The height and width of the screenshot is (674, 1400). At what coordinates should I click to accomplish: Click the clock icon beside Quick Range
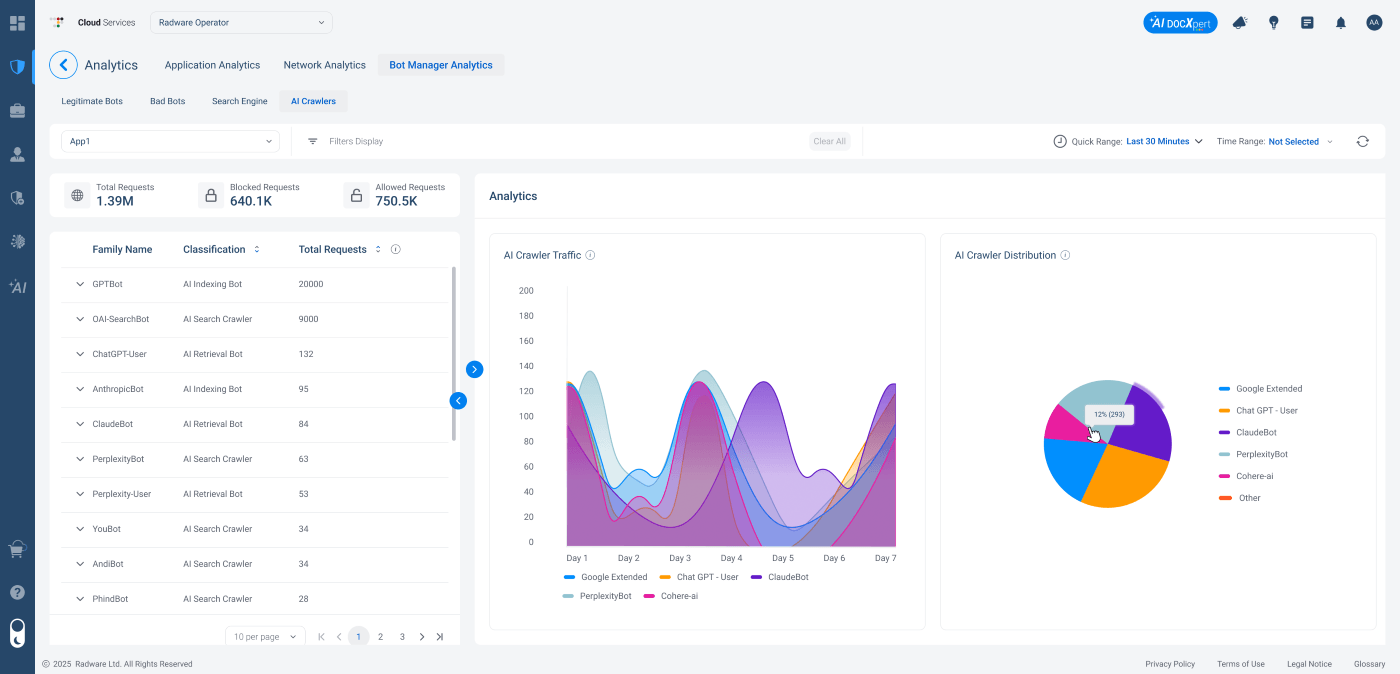coord(1060,141)
